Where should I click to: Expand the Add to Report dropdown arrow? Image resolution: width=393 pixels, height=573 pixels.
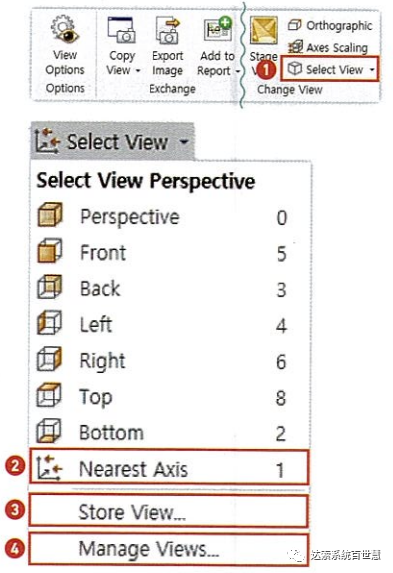point(237,71)
